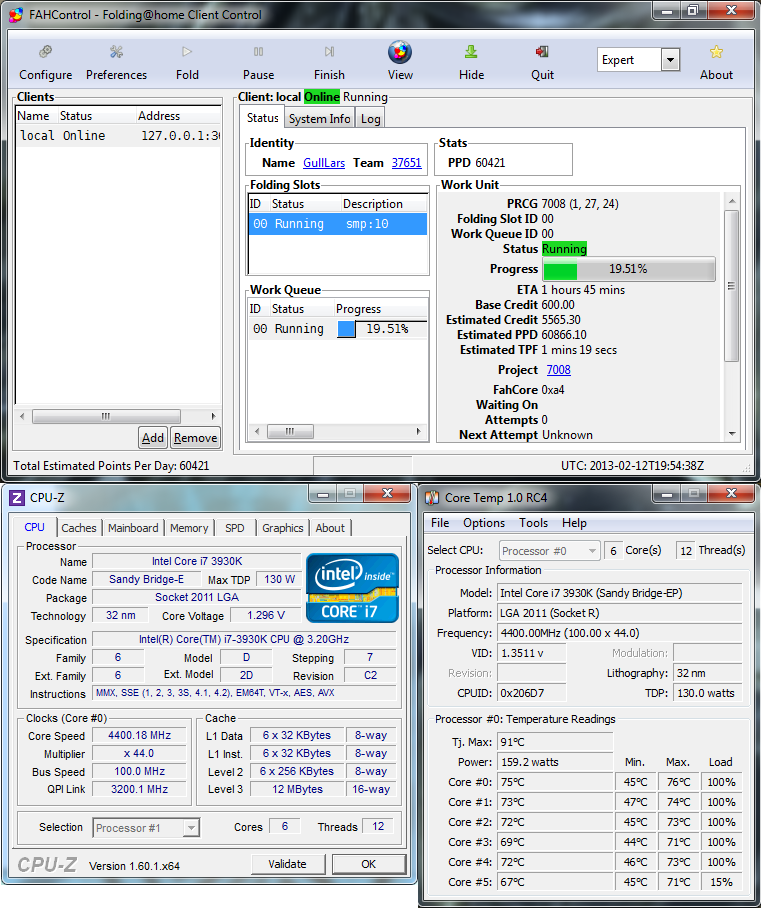Select the Status tab in FAHControl
The height and width of the screenshot is (909, 761).
click(x=263, y=118)
